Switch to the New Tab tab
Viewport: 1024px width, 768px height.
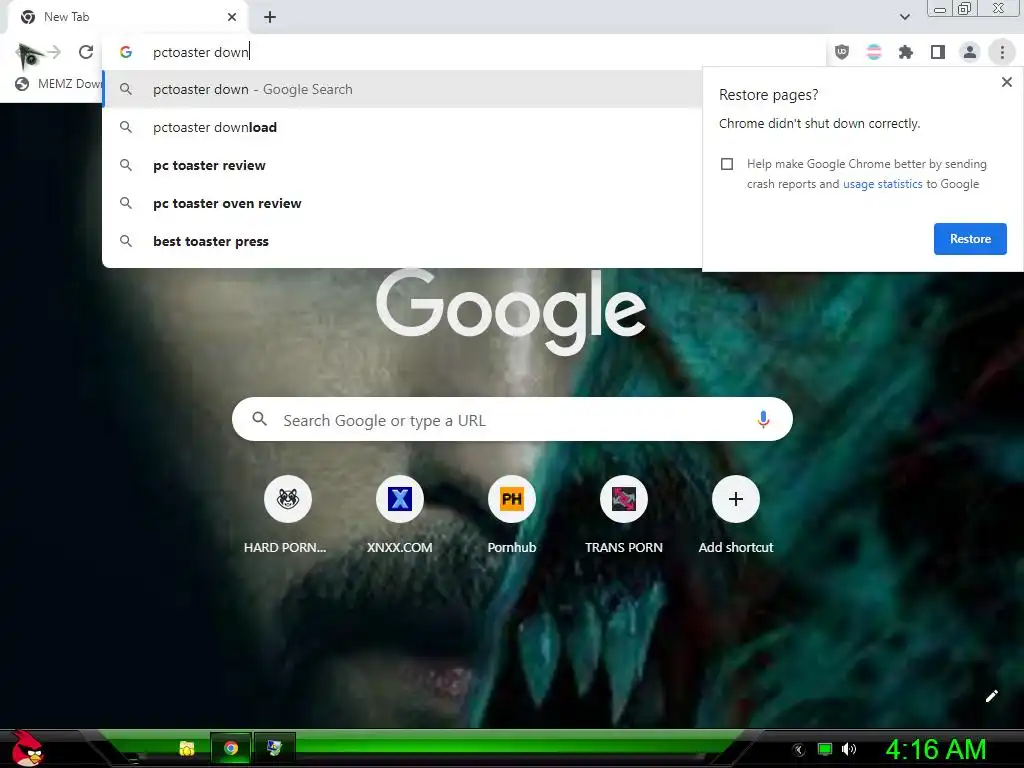(125, 17)
